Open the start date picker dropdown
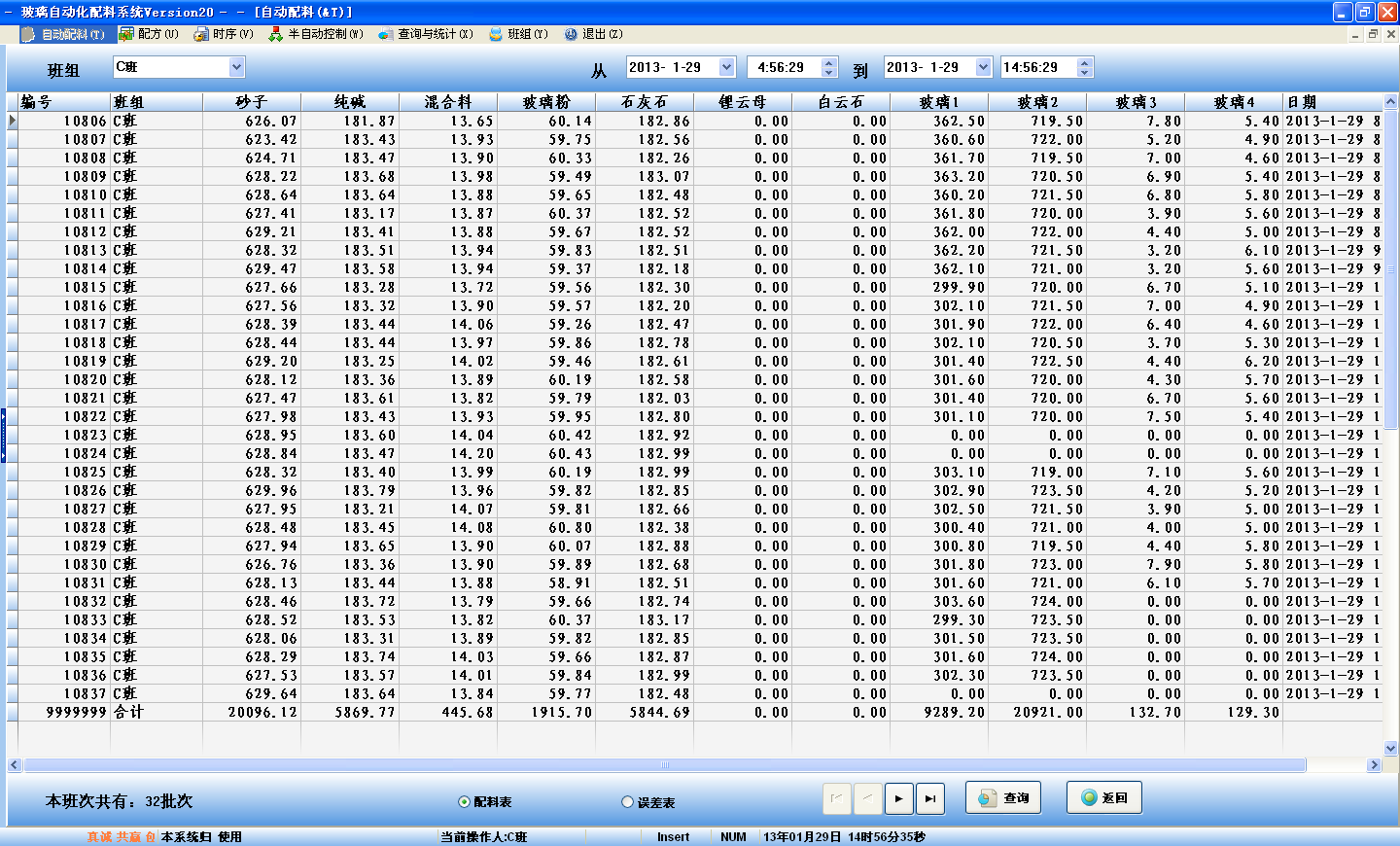The image size is (1400, 846). click(x=726, y=67)
